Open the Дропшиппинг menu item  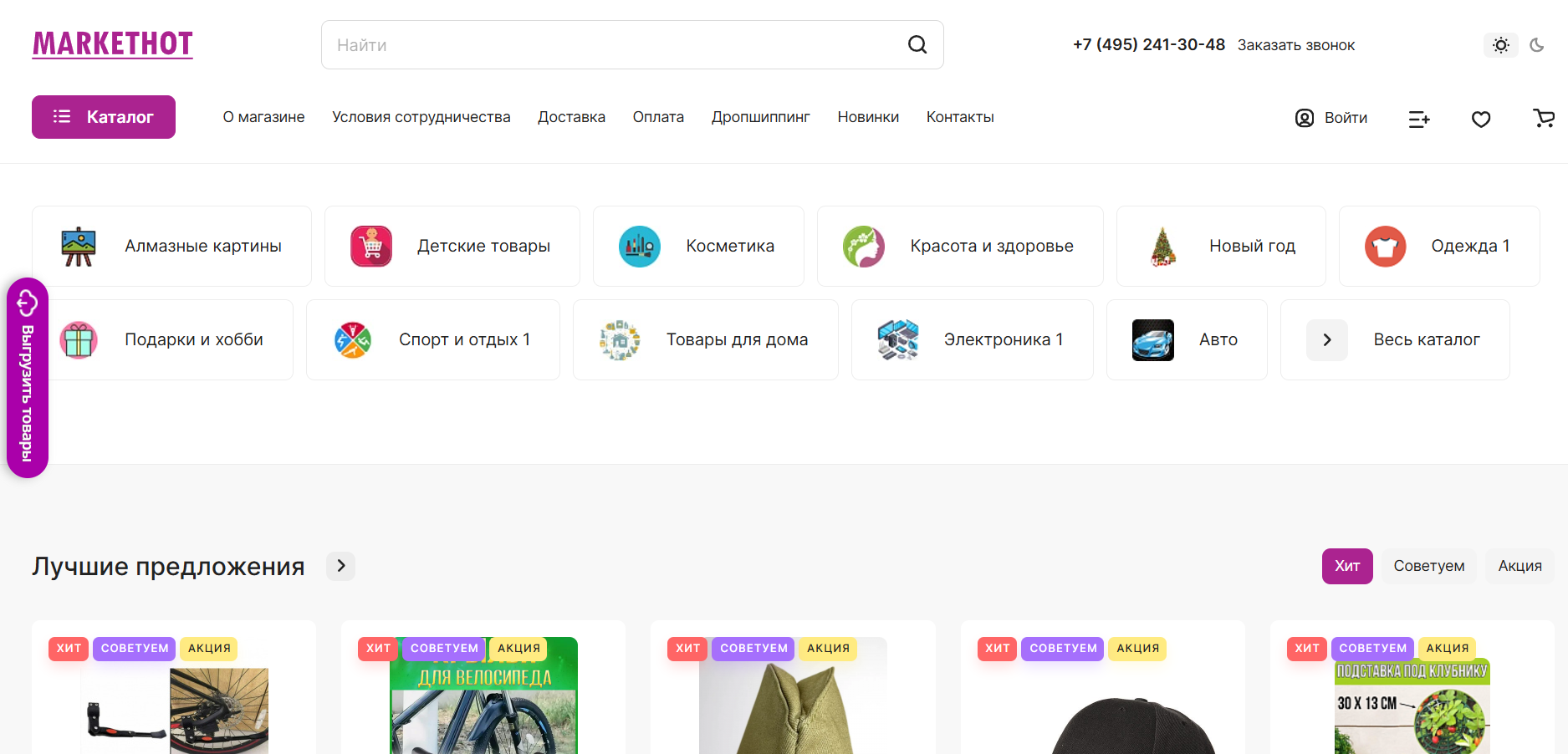point(760,117)
